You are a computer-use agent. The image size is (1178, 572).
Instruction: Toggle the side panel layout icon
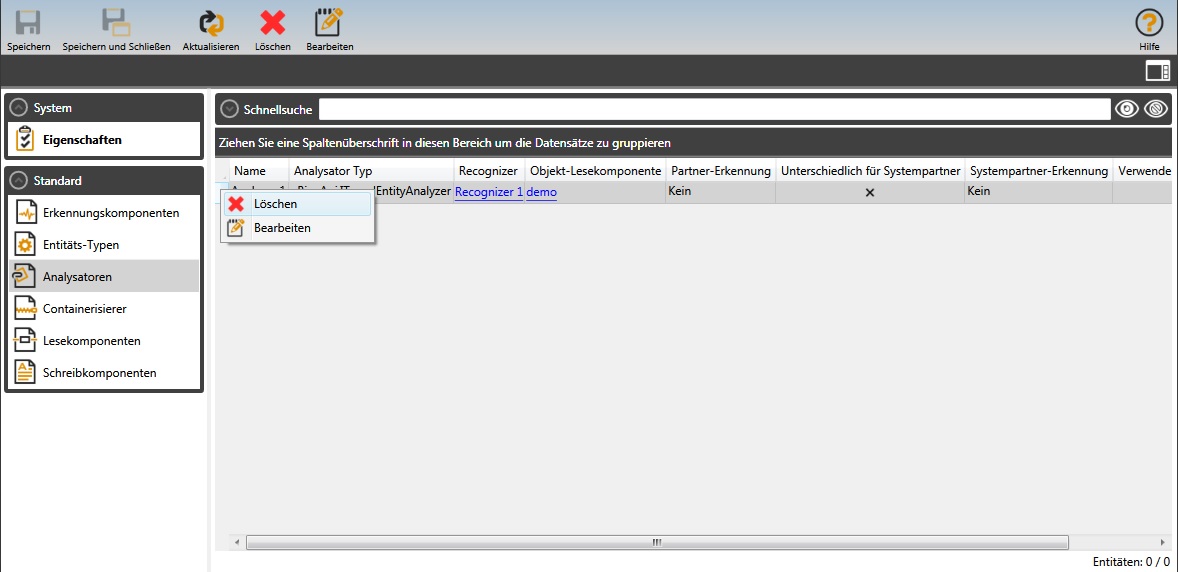(x=1157, y=71)
